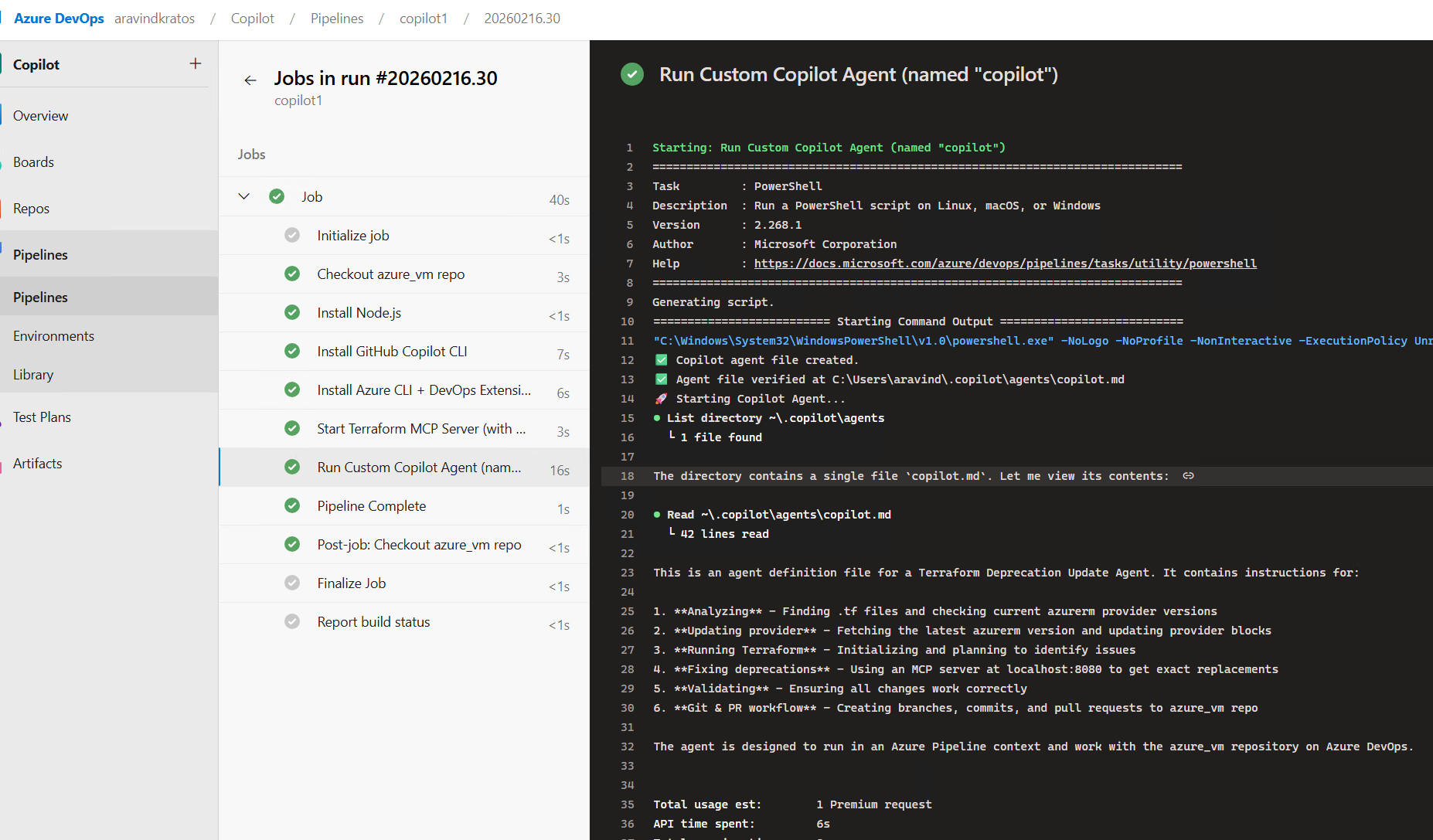Go to Environments in the sidebar
This screenshot has height=840, width=1433.
[53, 335]
